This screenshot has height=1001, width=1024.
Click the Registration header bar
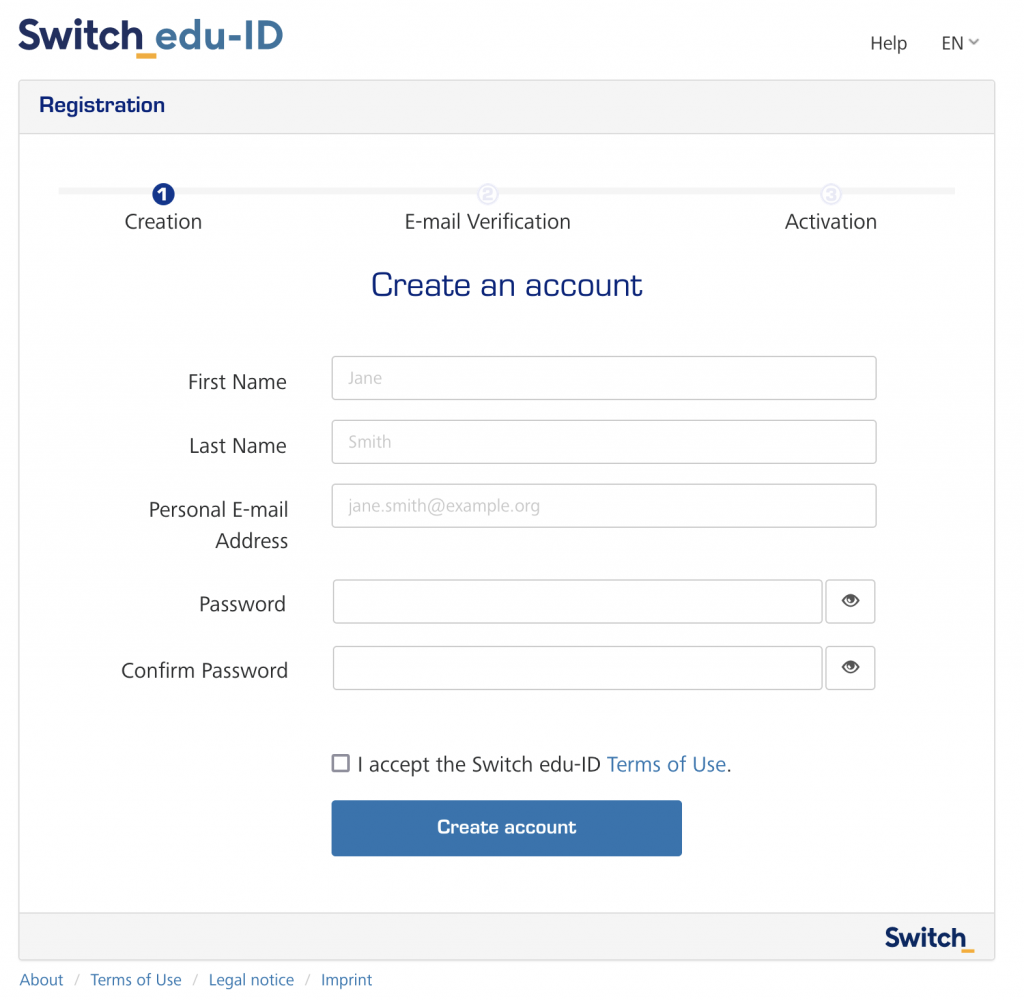[102, 105]
